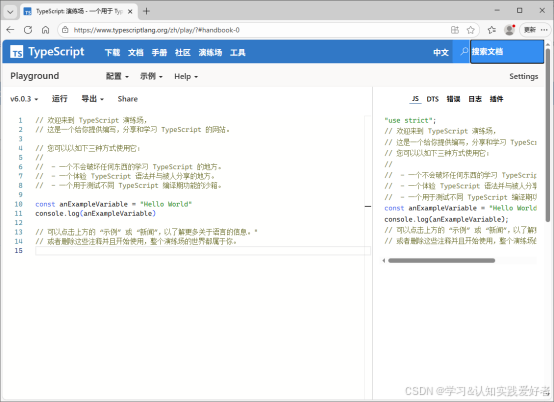
Task: Click the "Hello World" string on line 10
Action: [x=166, y=204]
